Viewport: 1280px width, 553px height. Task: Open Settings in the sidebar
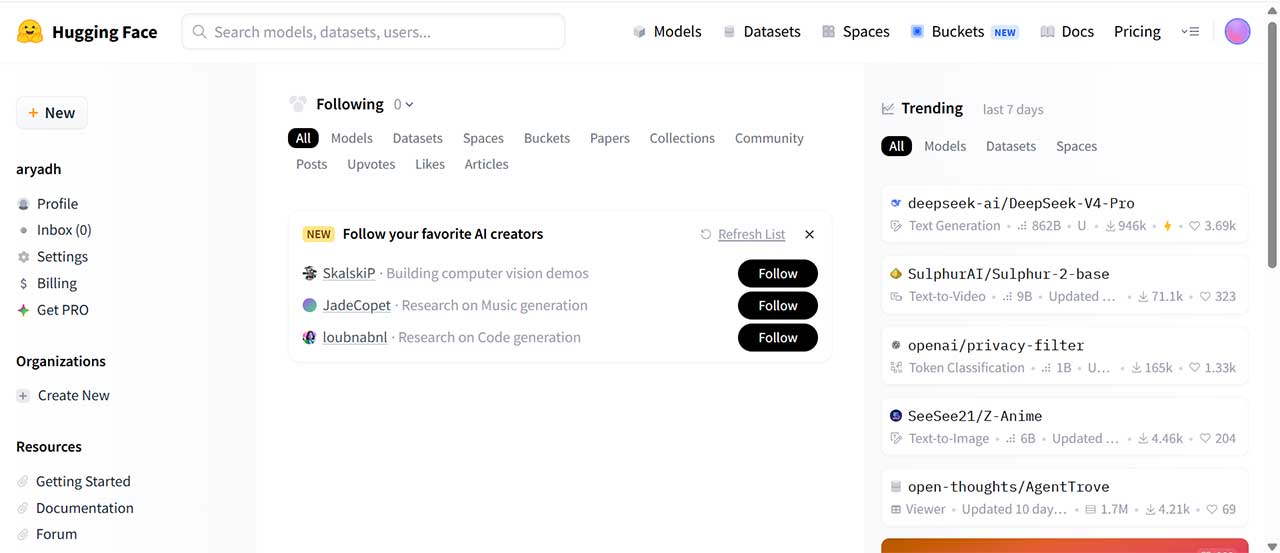52,257
